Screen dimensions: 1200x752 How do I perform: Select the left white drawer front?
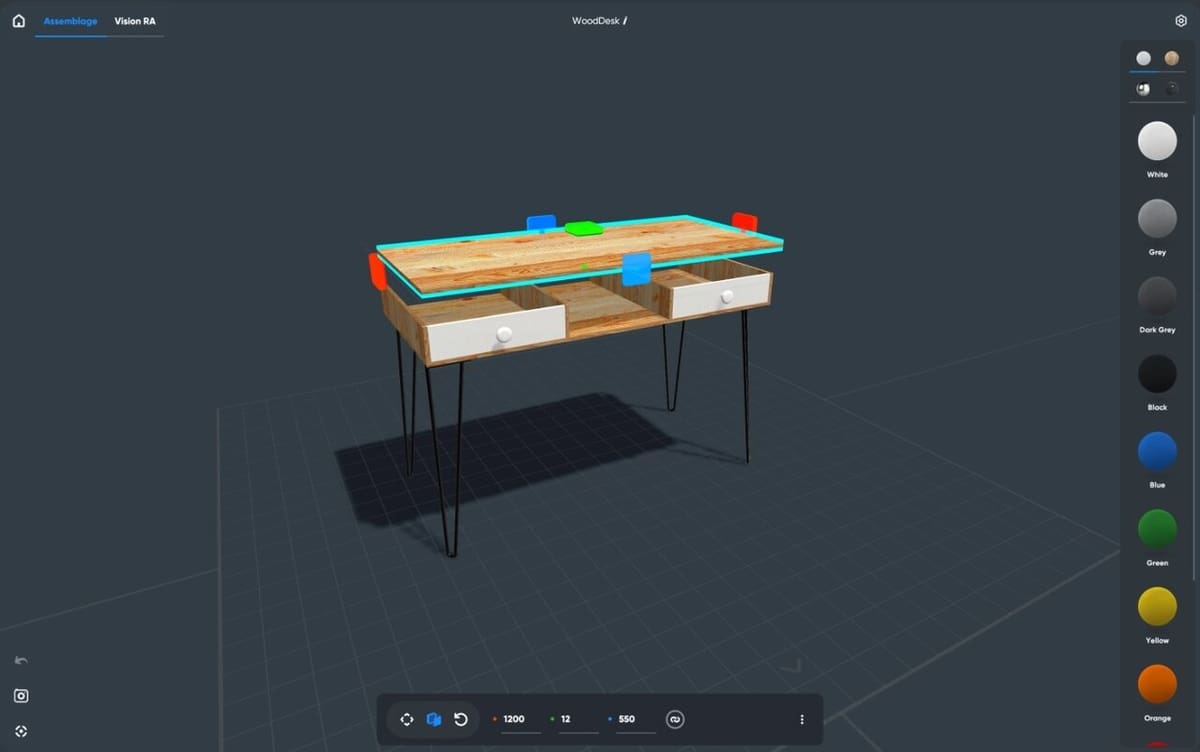click(x=496, y=334)
